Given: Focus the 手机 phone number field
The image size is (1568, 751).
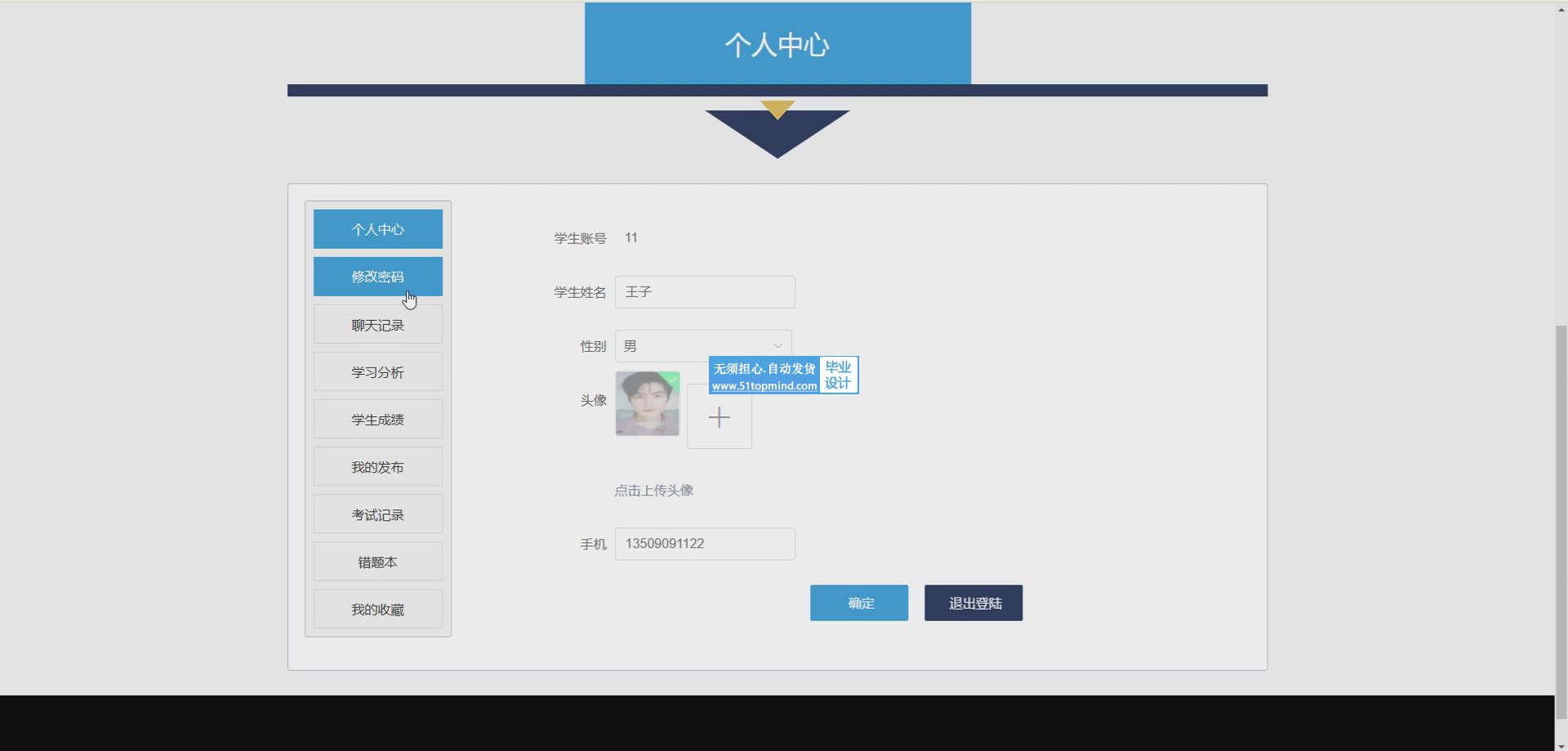Looking at the screenshot, I should [x=704, y=544].
